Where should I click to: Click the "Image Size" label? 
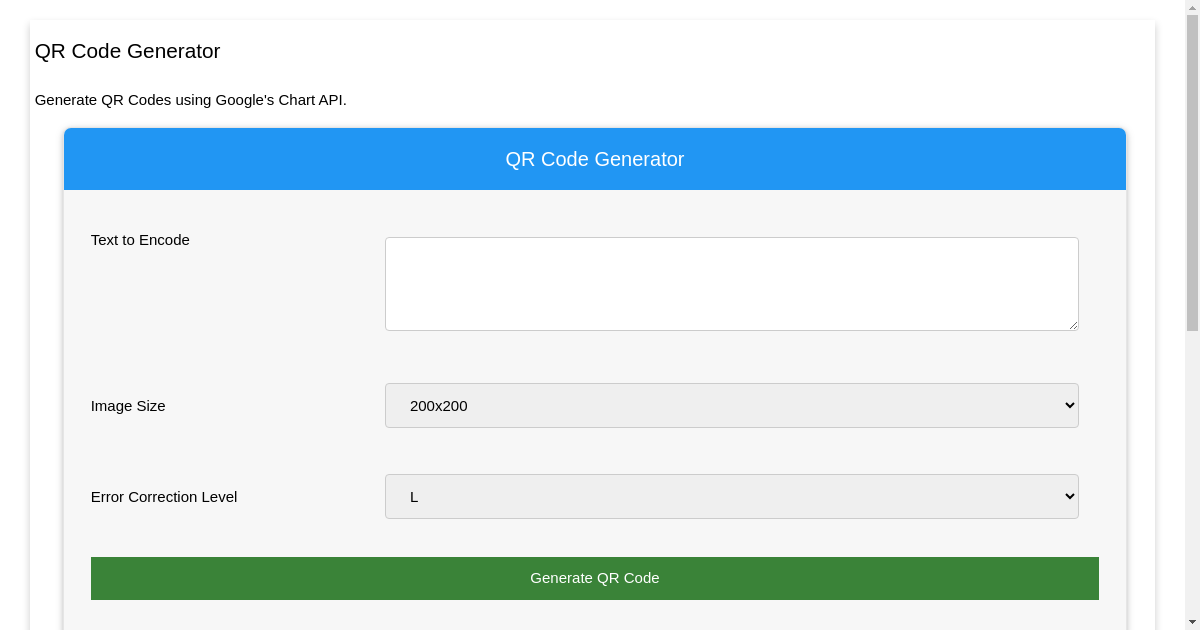128,406
